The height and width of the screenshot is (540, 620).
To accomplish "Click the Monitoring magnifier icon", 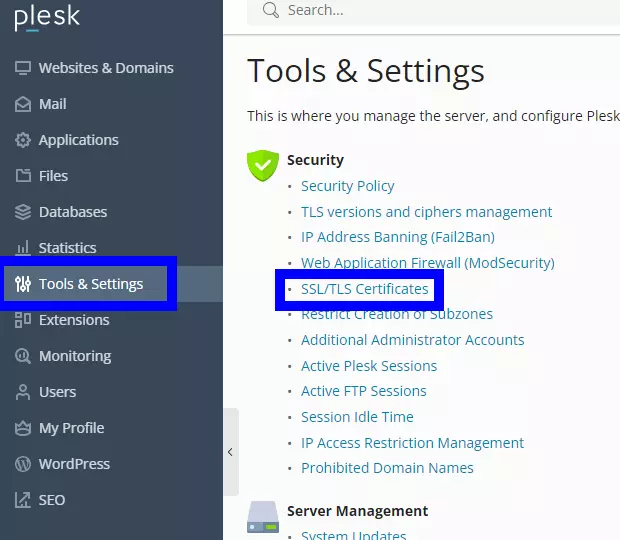I will tap(23, 356).
